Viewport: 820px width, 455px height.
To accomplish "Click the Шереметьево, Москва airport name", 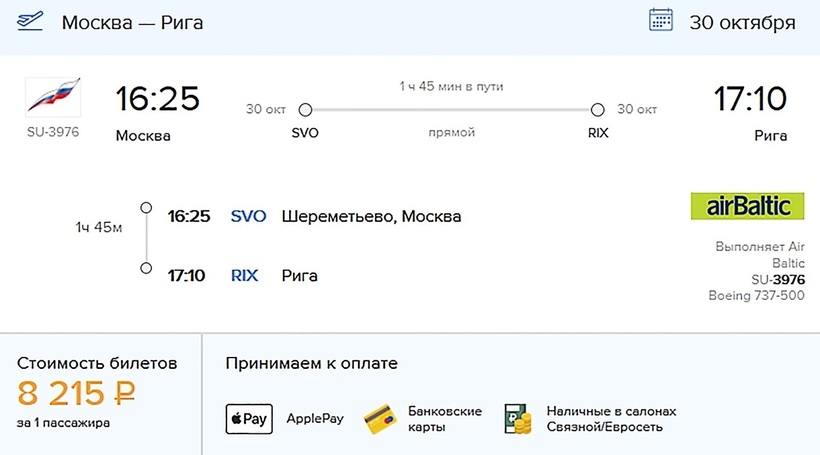I will (x=371, y=216).
